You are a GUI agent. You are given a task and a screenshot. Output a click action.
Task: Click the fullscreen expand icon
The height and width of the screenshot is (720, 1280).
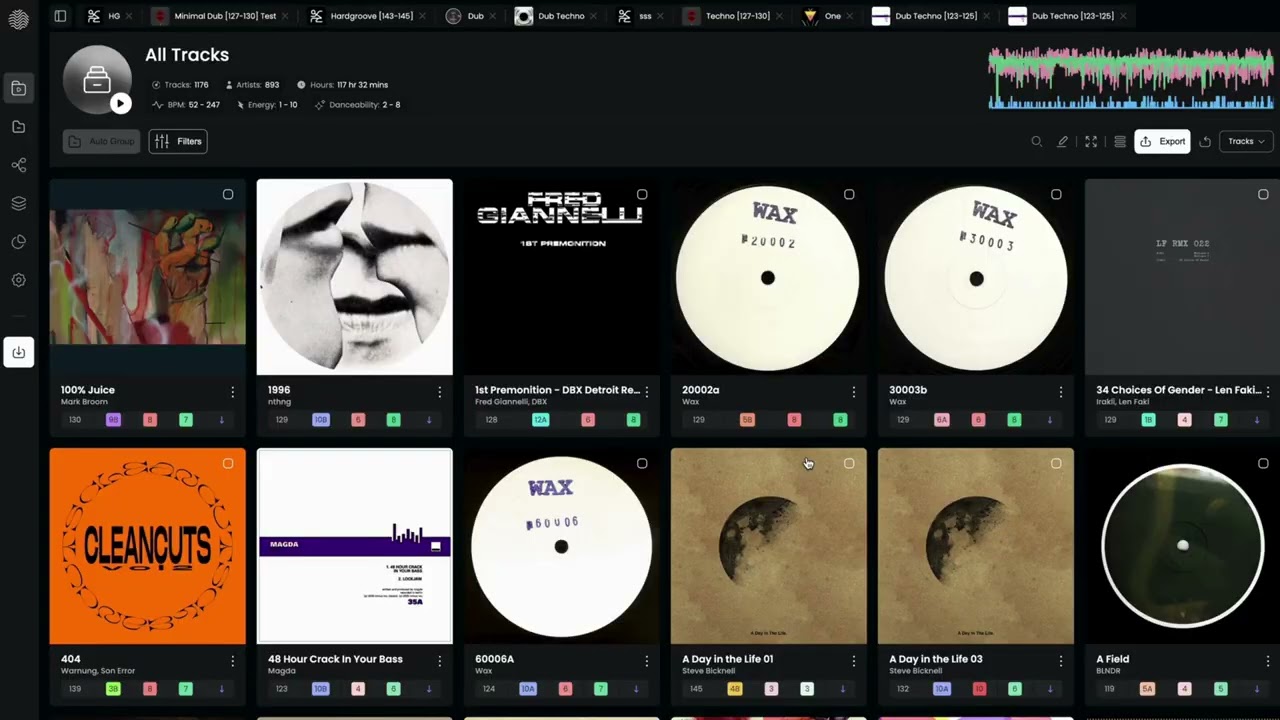pos(1091,141)
